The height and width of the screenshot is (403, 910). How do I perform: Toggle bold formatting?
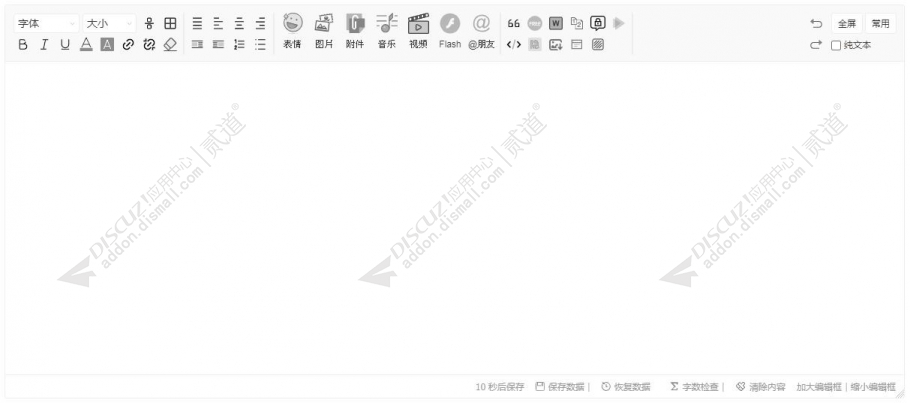point(23,44)
